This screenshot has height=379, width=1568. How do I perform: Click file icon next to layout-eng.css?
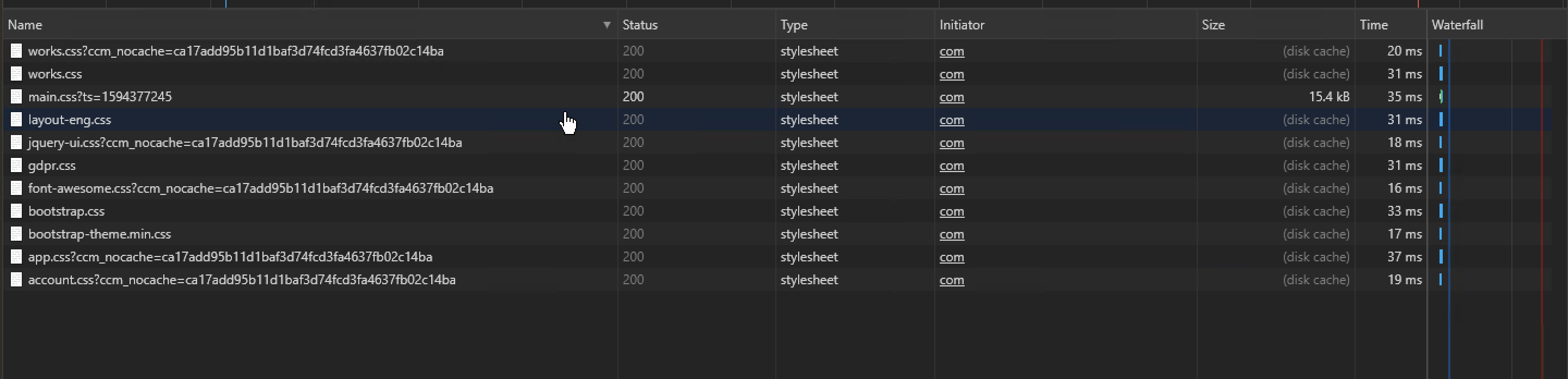point(16,120)
